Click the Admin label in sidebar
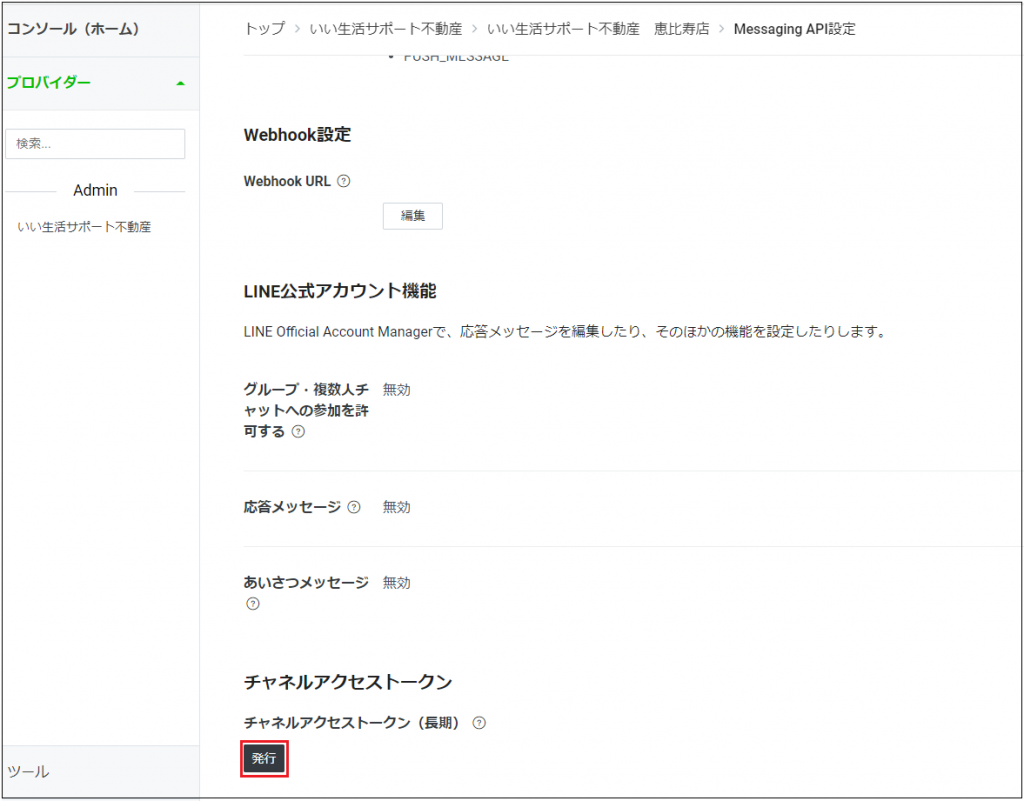 (x=95, y=191)
